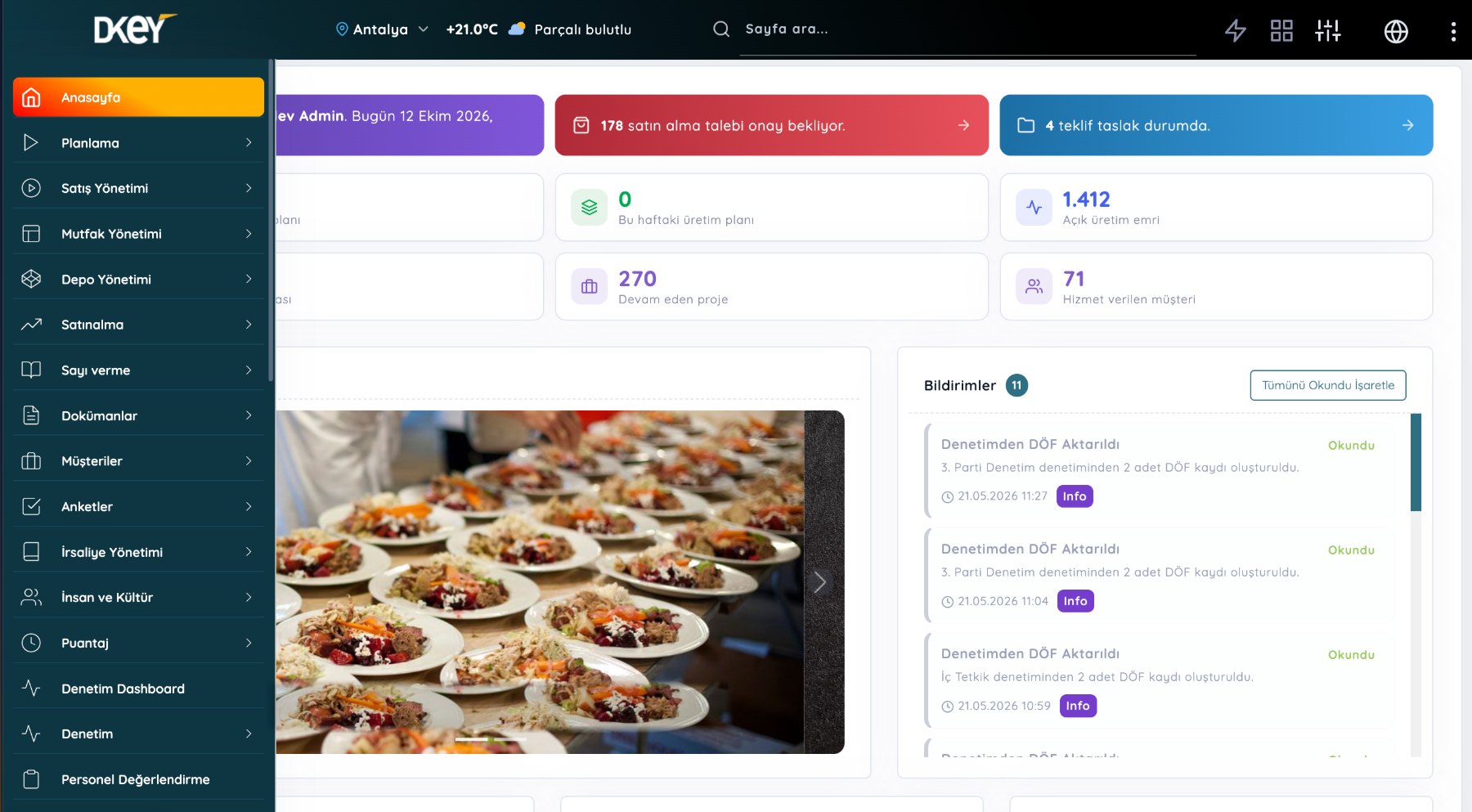Click the first carousel slide indicator
The width and height of the screenshot is (1472, 812).
click(472, 739)
